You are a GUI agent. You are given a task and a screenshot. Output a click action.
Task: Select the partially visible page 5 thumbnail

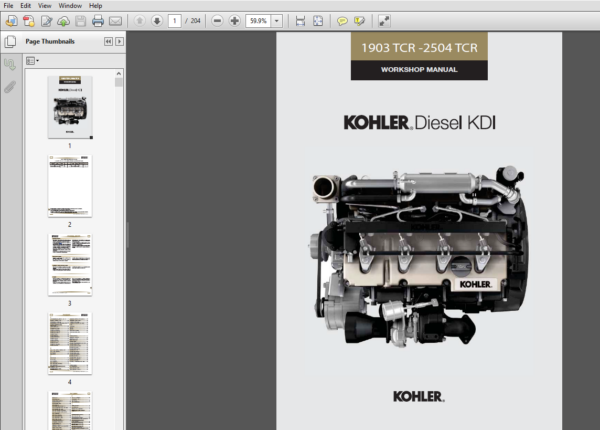(70, 410)
